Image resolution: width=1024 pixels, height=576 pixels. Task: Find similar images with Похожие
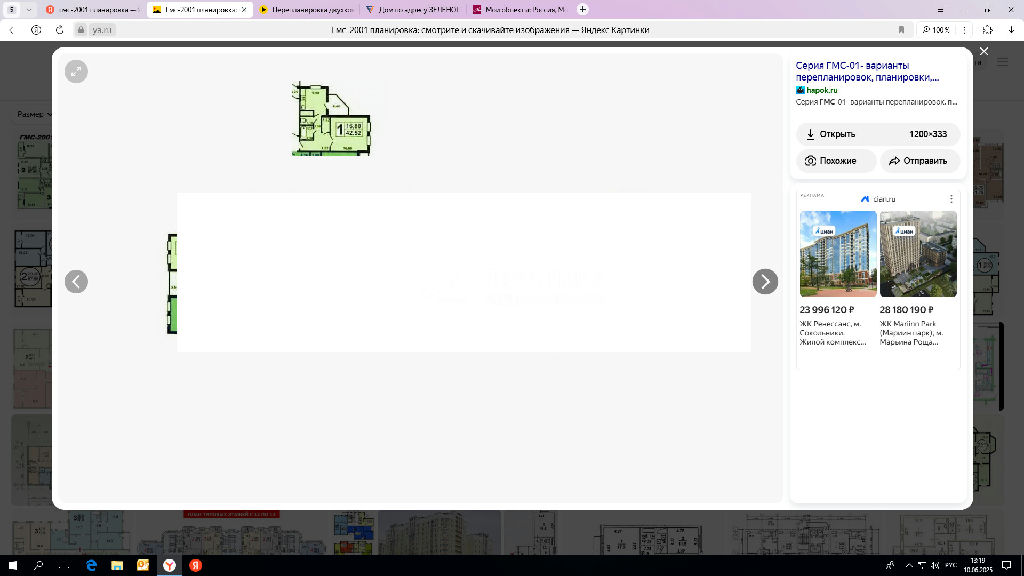(x=836, y=161)
